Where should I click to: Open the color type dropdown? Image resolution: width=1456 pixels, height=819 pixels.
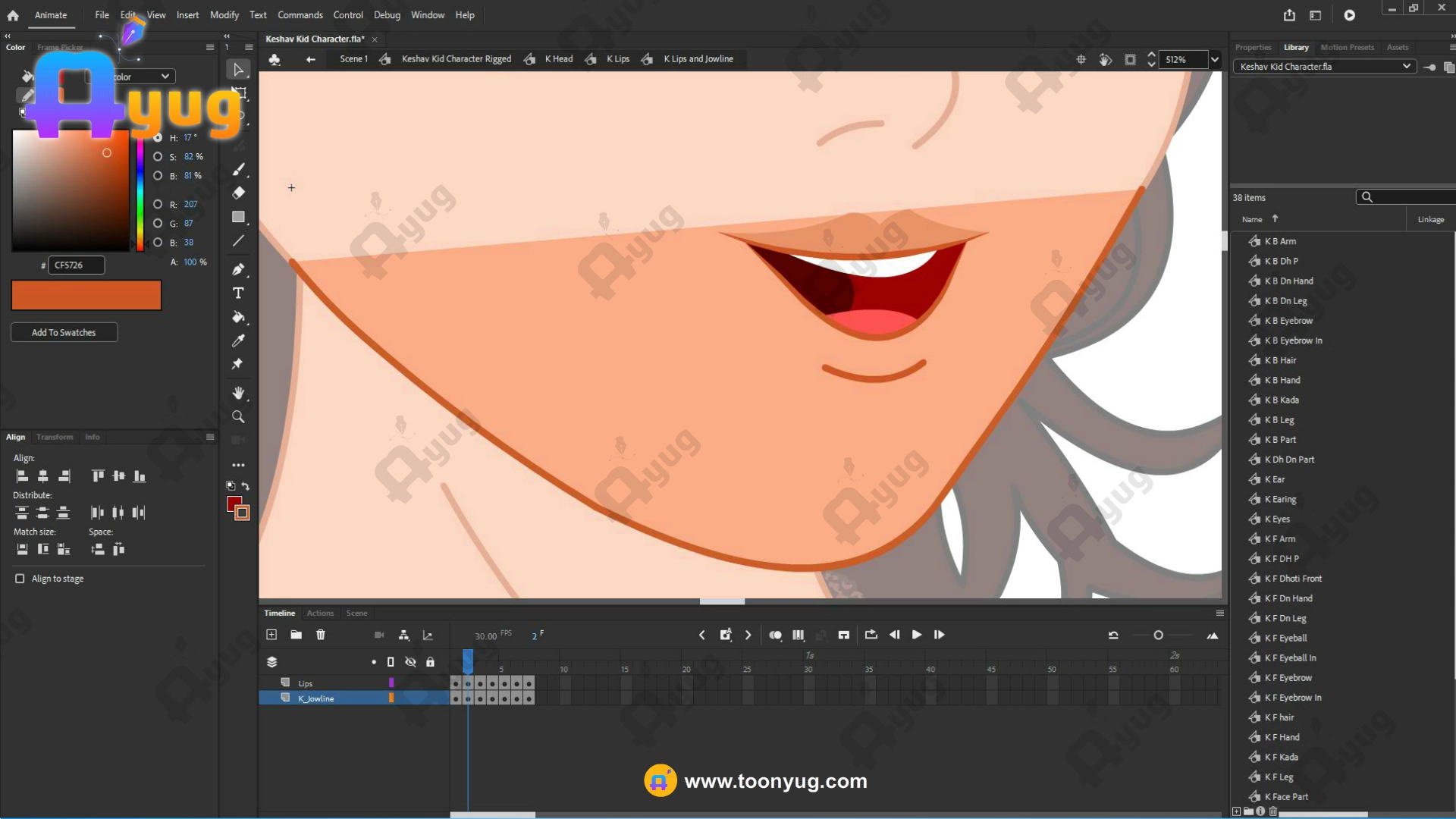click(x=144, y=77)
